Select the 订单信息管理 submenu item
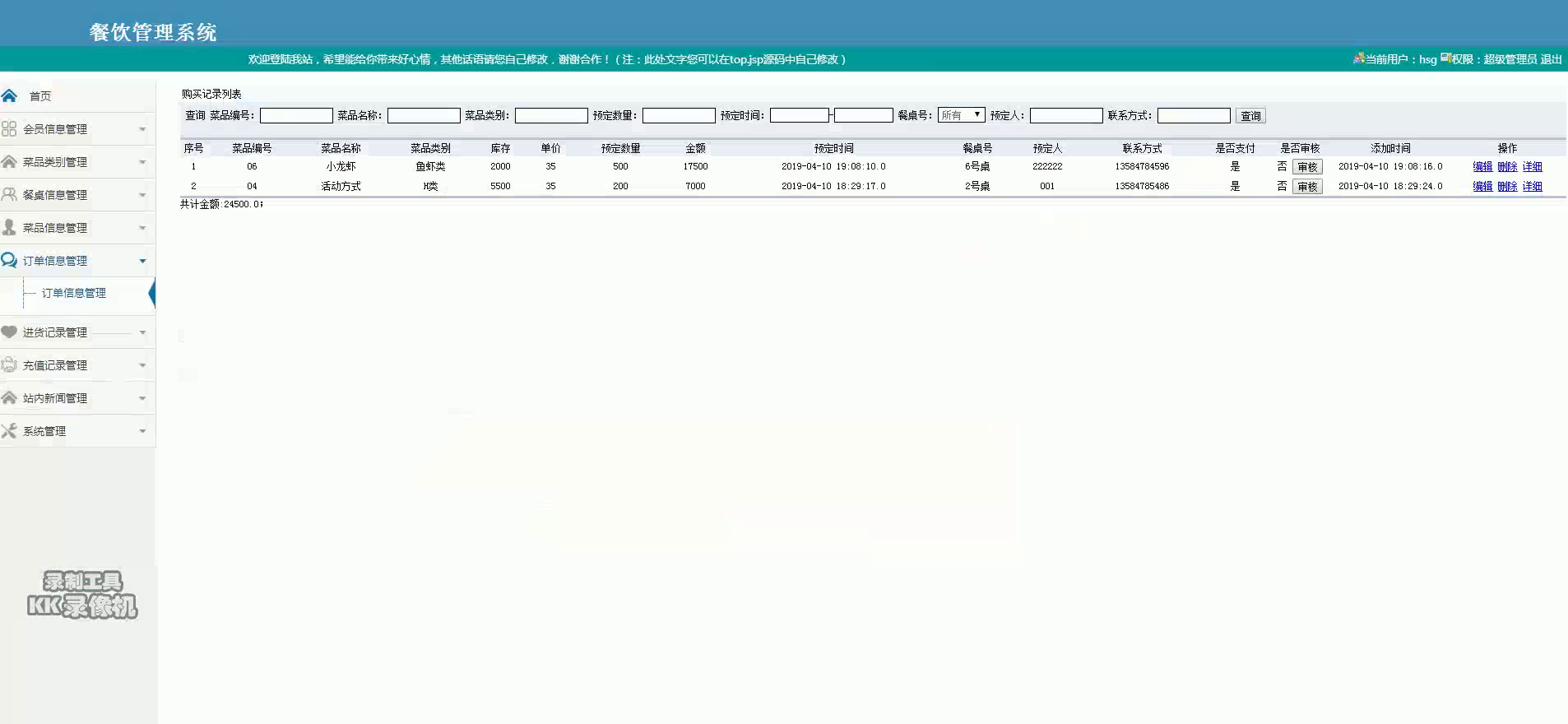 pyautogui.click(x=74, y=293)
